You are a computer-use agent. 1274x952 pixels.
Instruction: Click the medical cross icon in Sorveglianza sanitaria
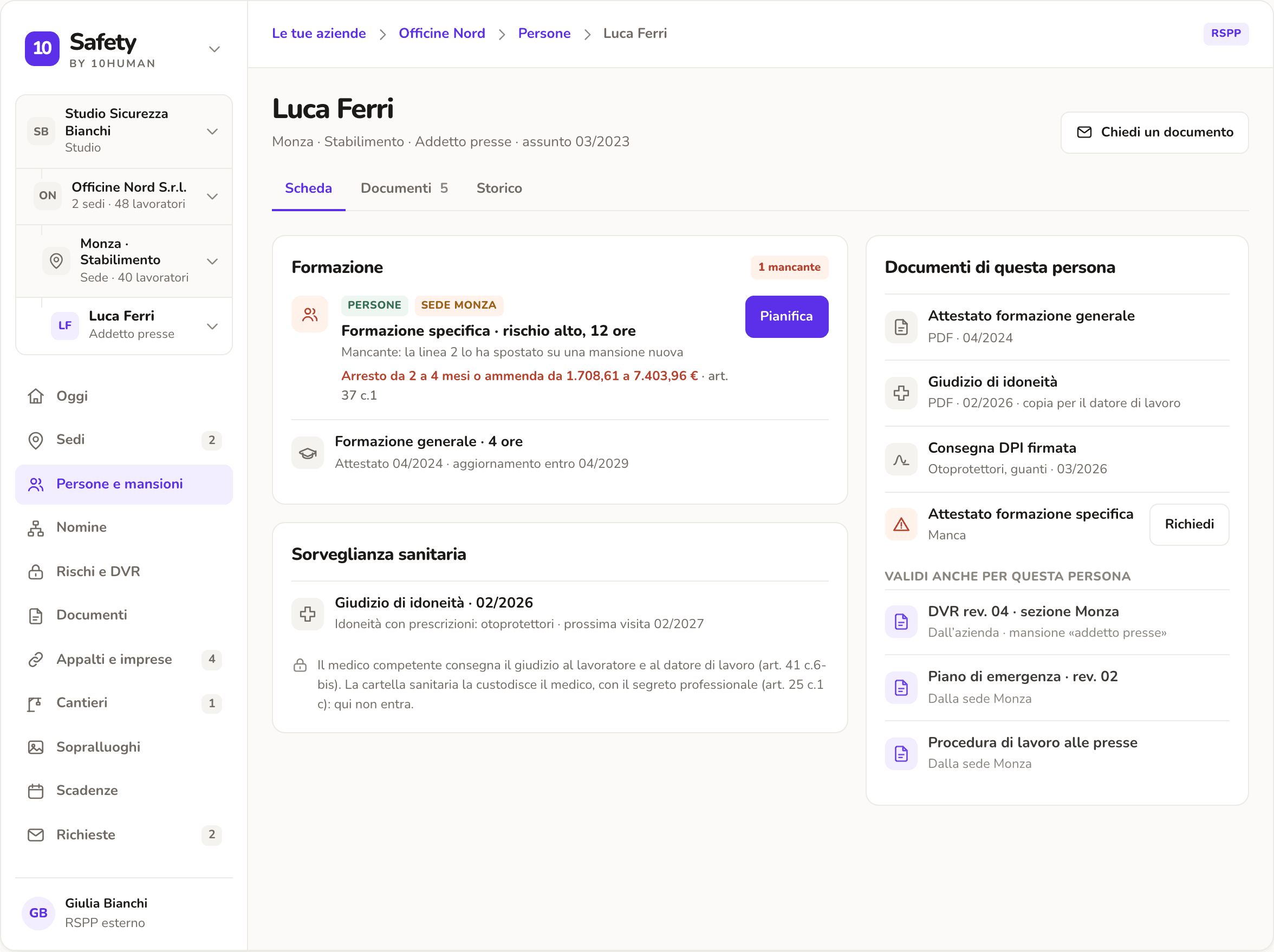308,614
